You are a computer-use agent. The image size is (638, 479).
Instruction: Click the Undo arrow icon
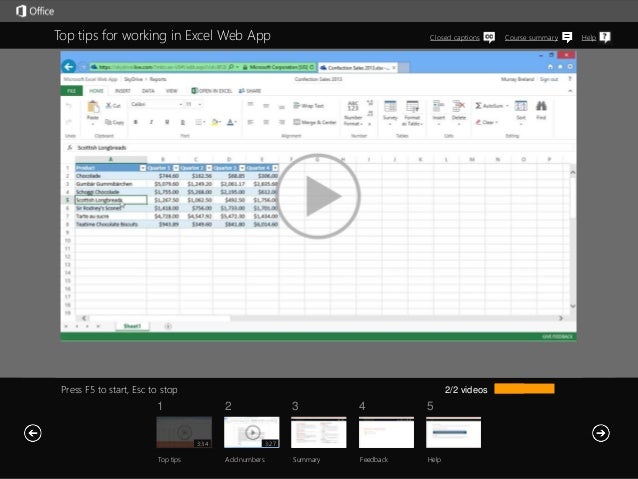69,106
